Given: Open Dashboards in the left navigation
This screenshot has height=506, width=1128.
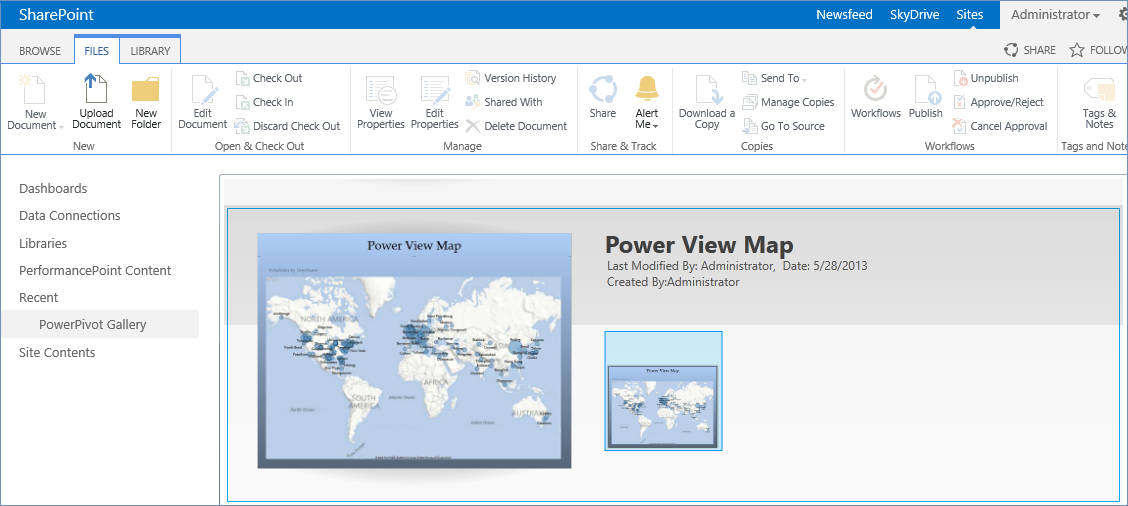Looking at the screenshot, I should coord(53,189).
